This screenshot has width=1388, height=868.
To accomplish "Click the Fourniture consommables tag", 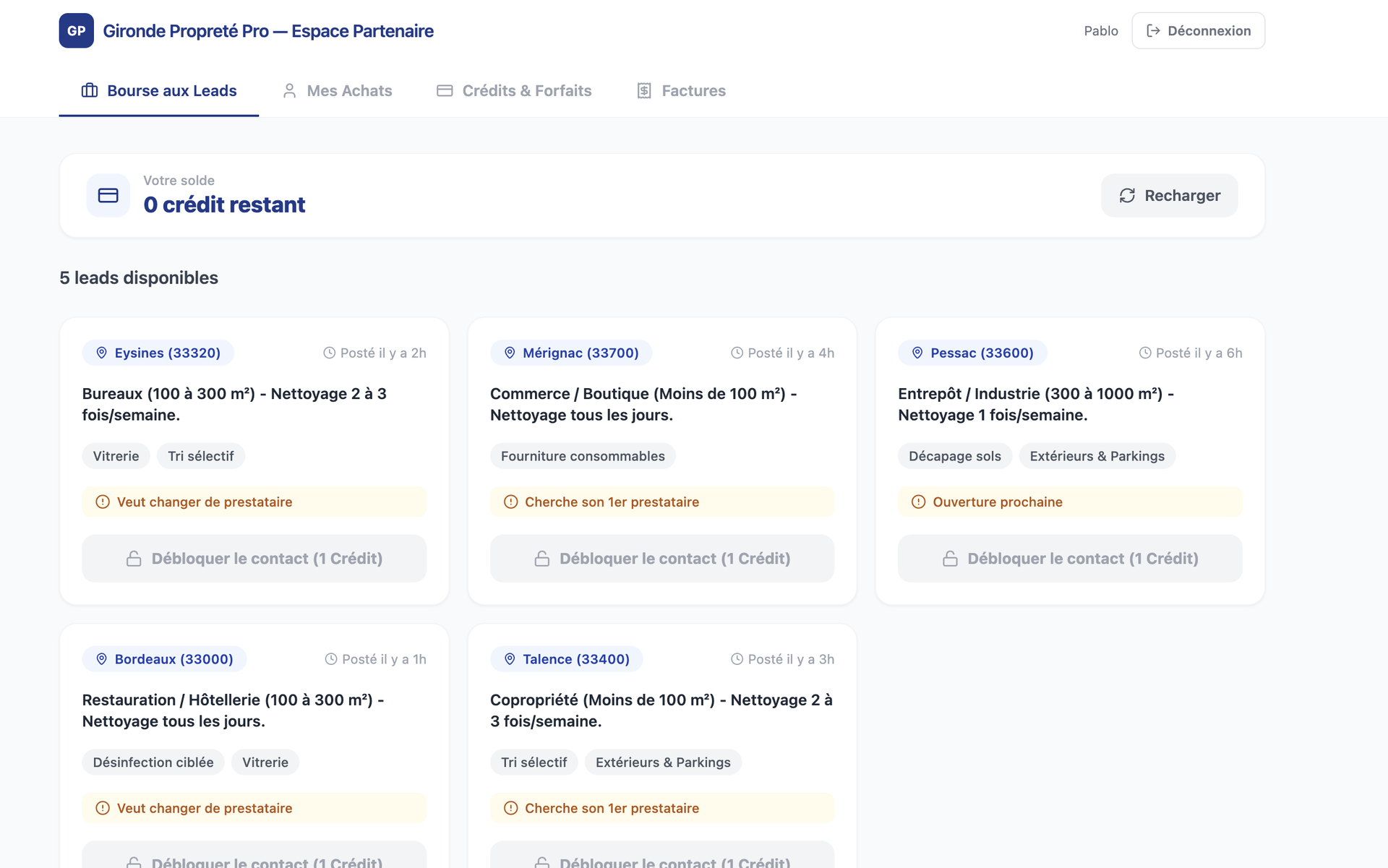I will [583, 456].
